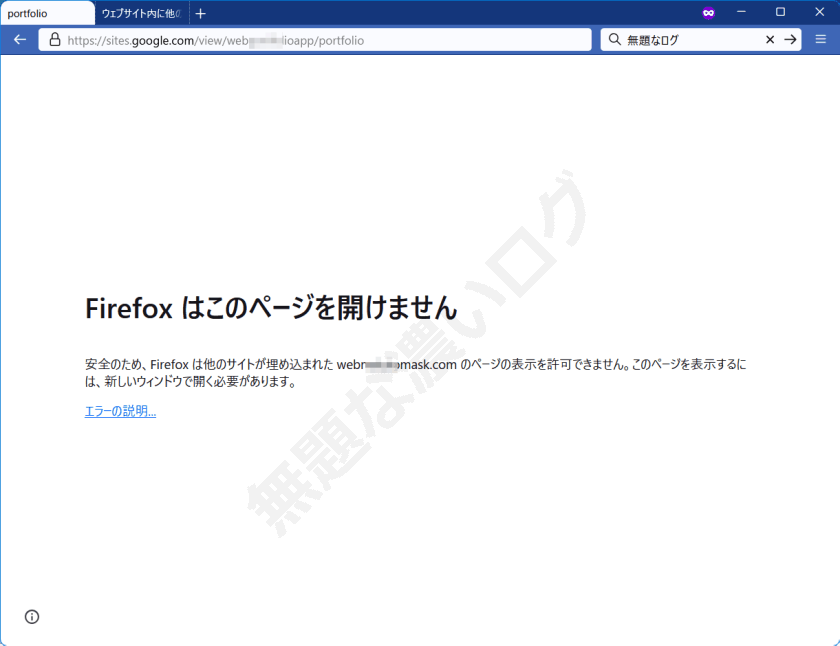Viewport: 840px width, 646px height.
Task: Click the lock icon in the address bar
Action: click(55, 40)
